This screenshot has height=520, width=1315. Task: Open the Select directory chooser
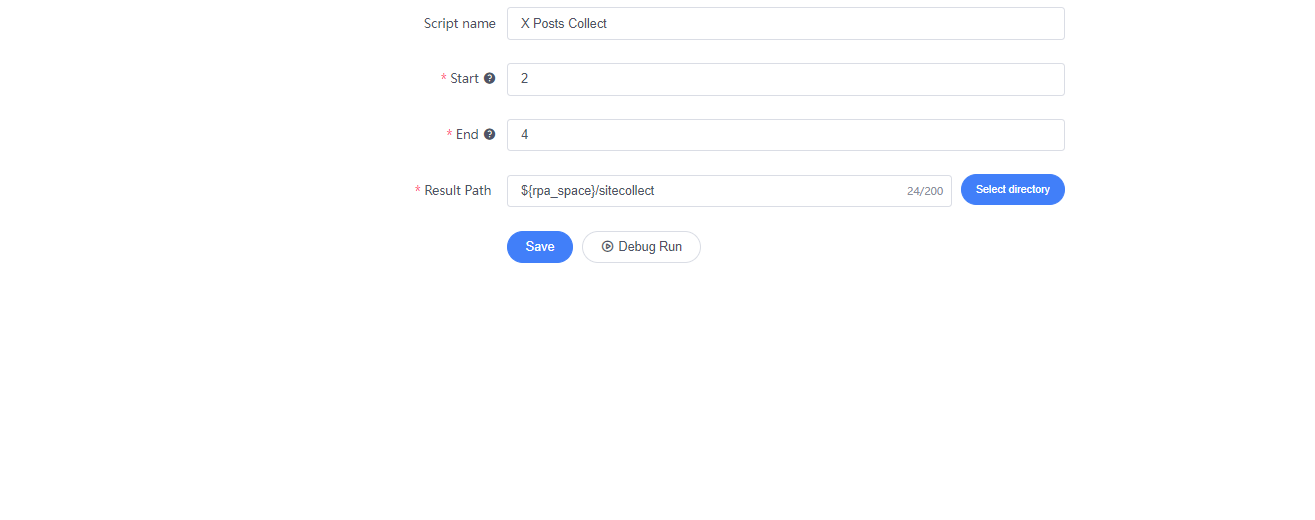[1013, 190]
